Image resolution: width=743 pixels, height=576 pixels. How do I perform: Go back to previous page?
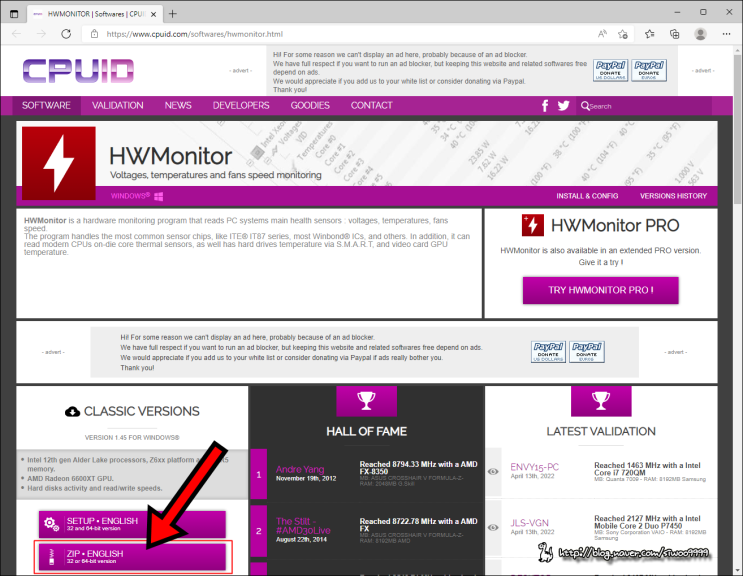(x=17, y=34)
